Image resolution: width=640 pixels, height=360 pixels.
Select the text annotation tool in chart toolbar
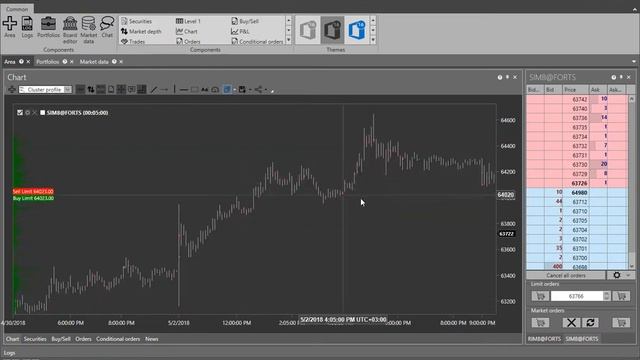click(x=204, y=89)
